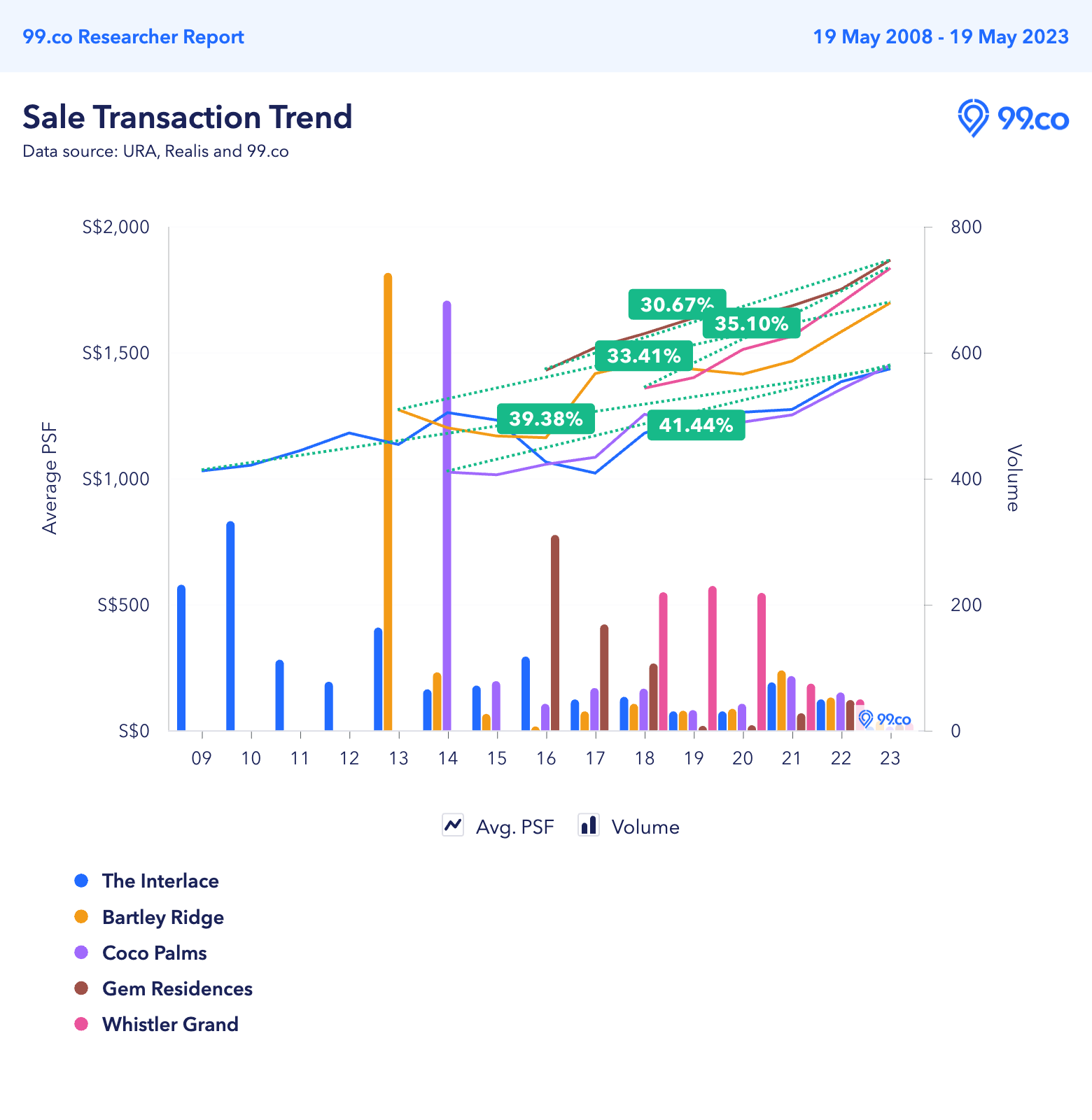Screen dimensions: 1092x1120
Task: Click the 200 volume axis label
Action: point(966,605)
